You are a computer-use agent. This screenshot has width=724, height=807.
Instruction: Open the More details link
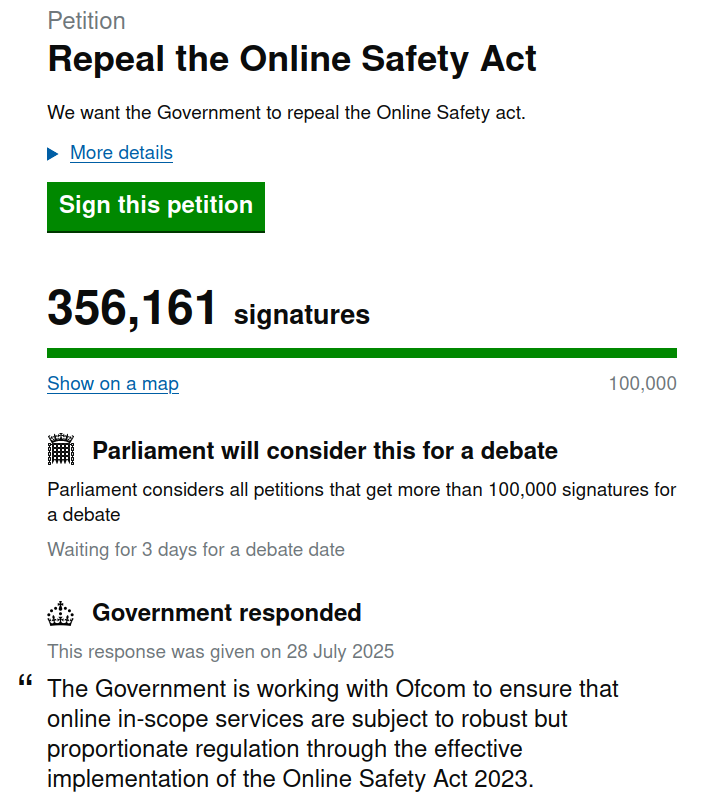tap(121, 153)
